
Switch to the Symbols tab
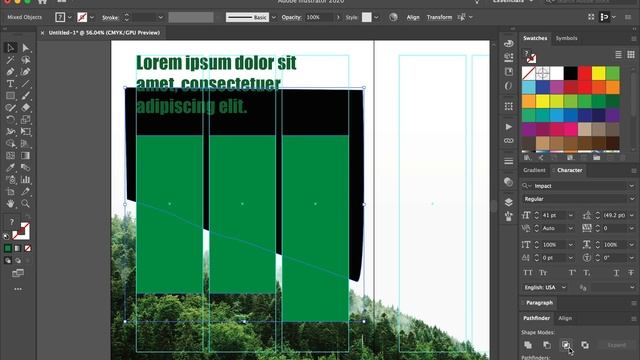click(567, 38)
